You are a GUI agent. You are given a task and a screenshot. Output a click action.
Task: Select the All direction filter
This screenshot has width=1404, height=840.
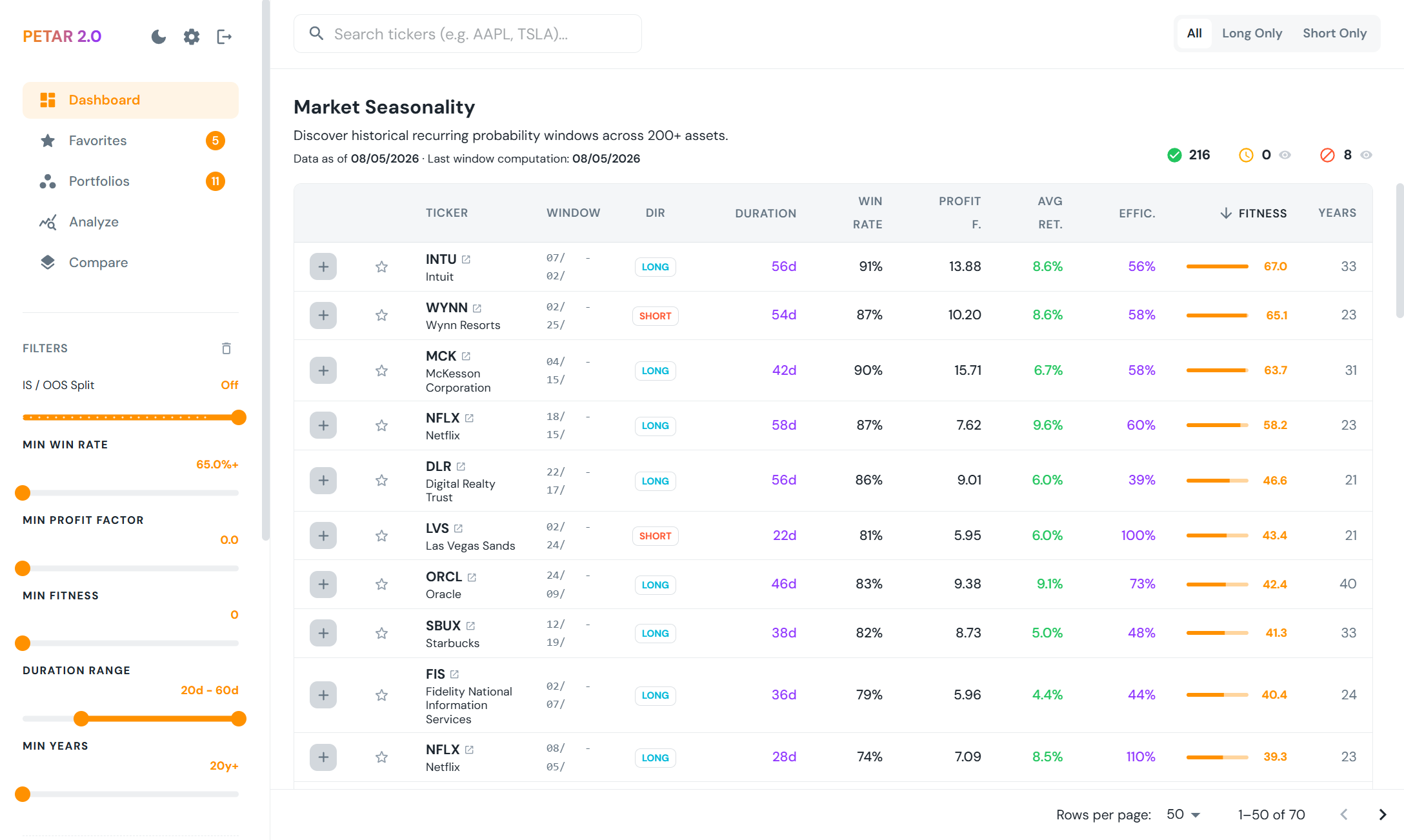(1194, 34)
